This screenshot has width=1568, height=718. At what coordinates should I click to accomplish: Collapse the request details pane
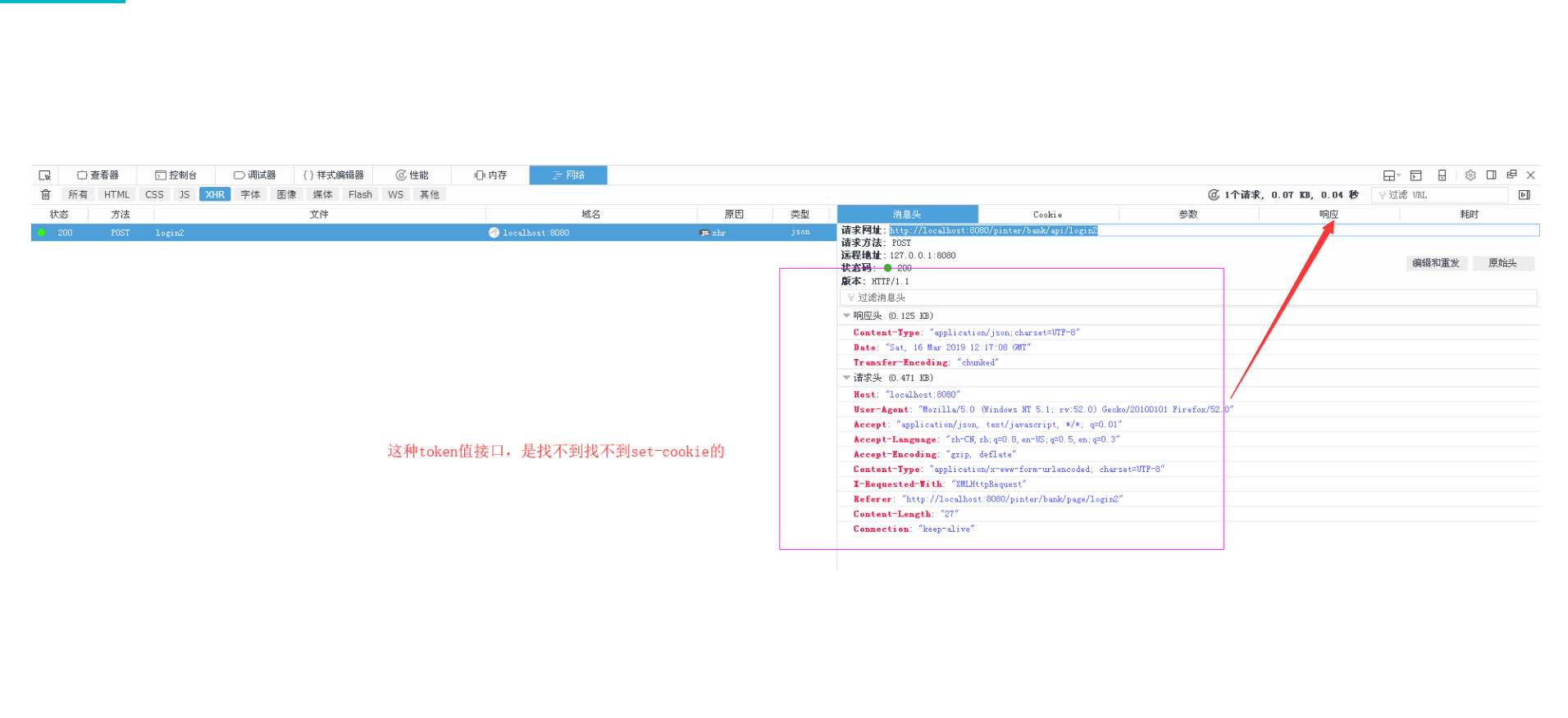(x=1524, y=195)
